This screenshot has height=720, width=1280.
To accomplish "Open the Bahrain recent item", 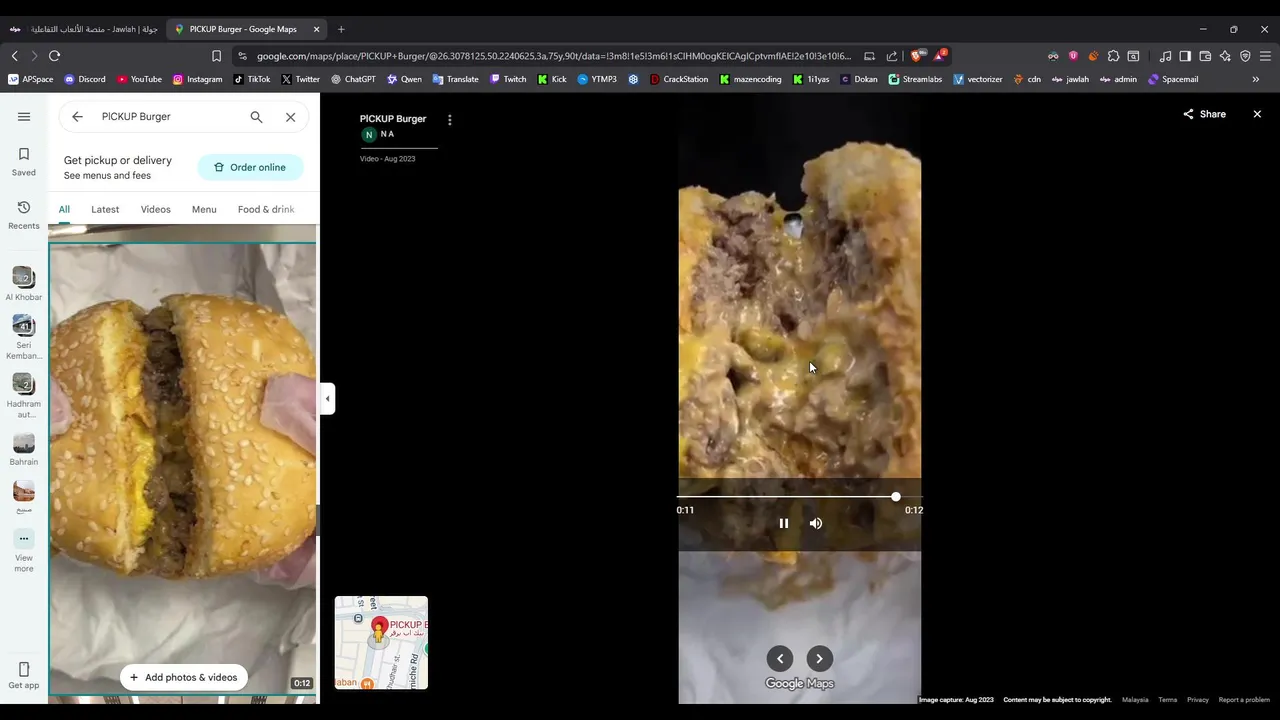I will [x=24, y=450].
